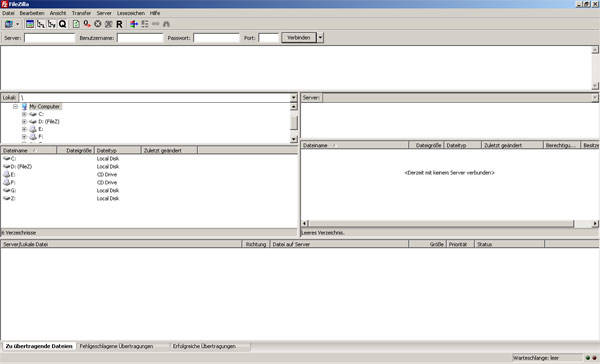Expand D: (FileZ) in local tree
The height and width of the screenshot is (364, 600).
24,121
